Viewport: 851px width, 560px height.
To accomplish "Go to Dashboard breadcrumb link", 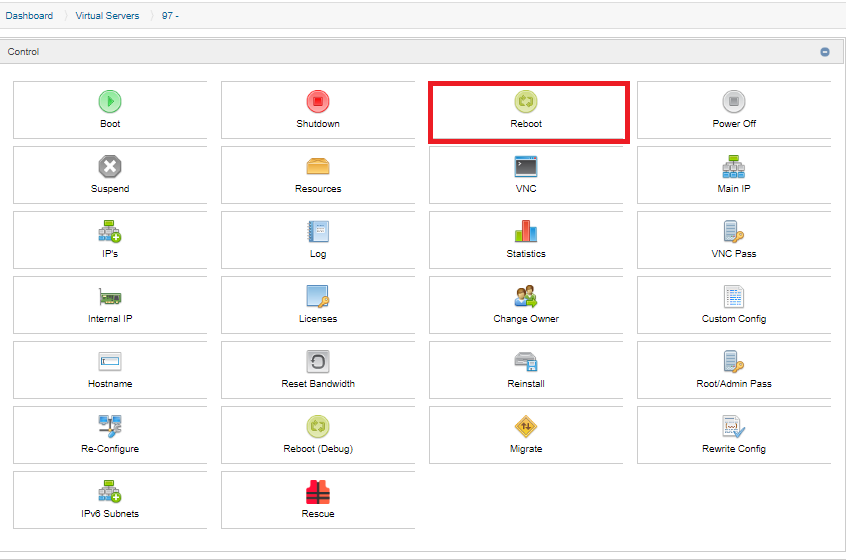I will point(29,16).
